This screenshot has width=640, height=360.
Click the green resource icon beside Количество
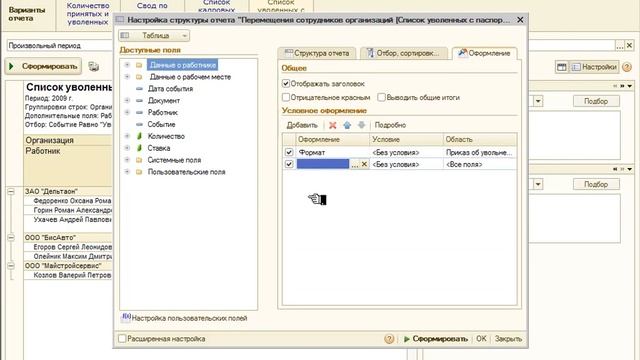pyautogui.click(x=139, y=136)
